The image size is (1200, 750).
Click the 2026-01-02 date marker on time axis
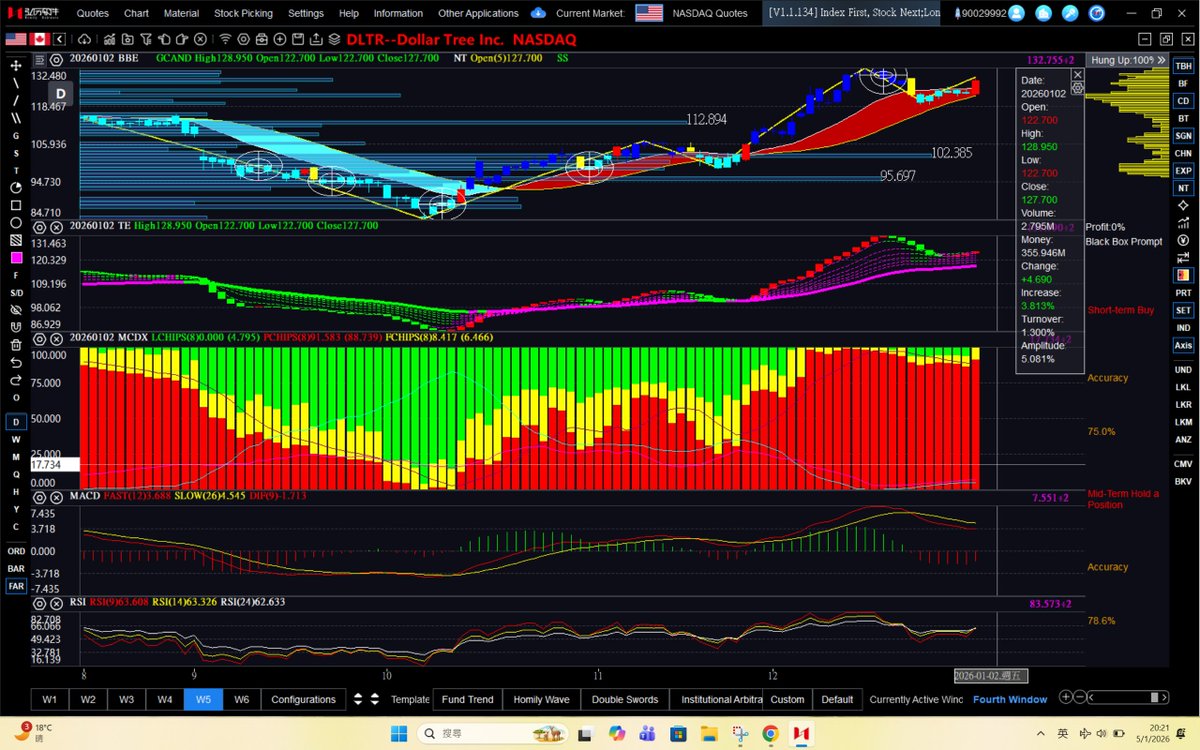tap(990, 676)
